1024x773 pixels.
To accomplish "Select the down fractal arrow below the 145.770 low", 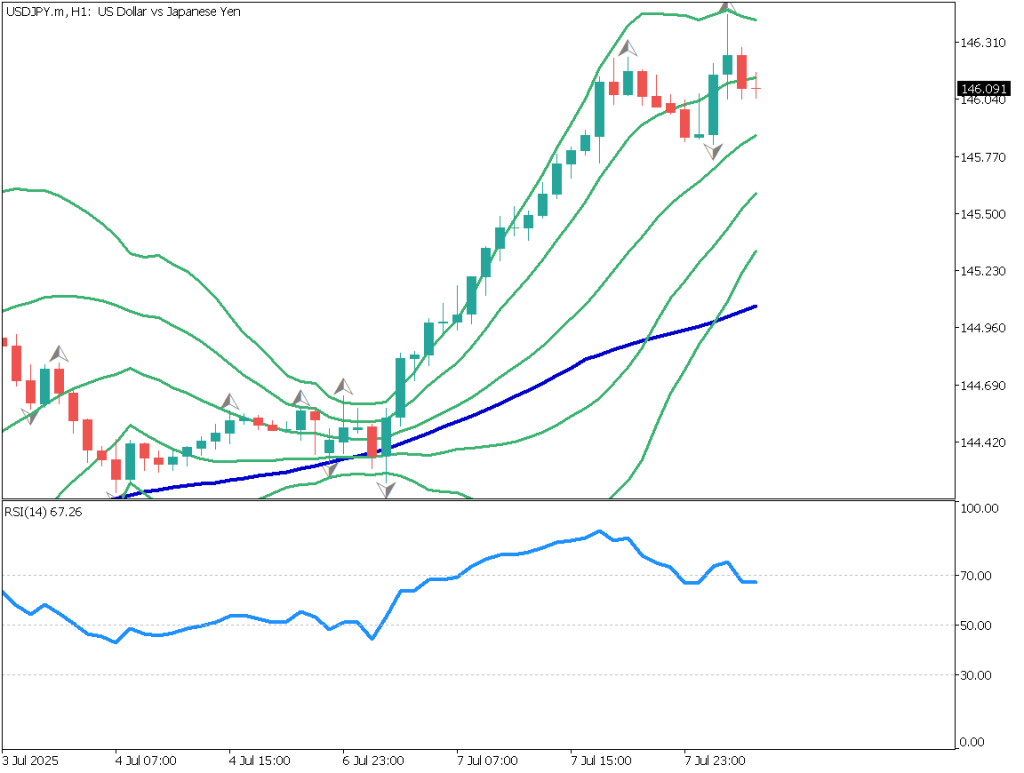I will point(713,151).
